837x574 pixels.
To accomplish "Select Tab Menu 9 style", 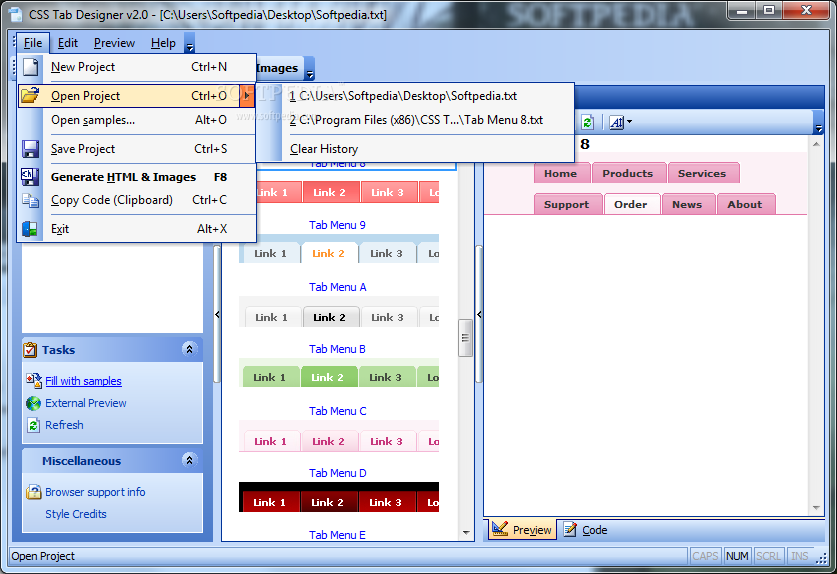I will point(337,225).
